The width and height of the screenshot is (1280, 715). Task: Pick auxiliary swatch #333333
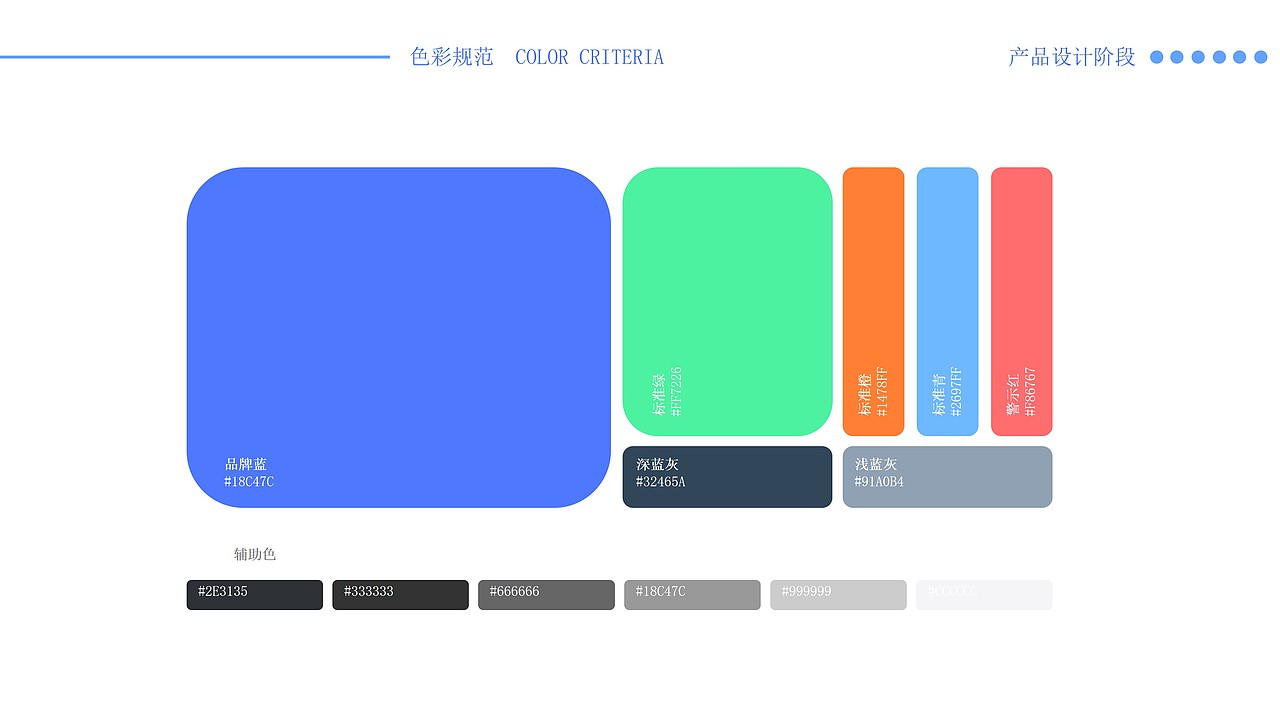coord(400,595)
